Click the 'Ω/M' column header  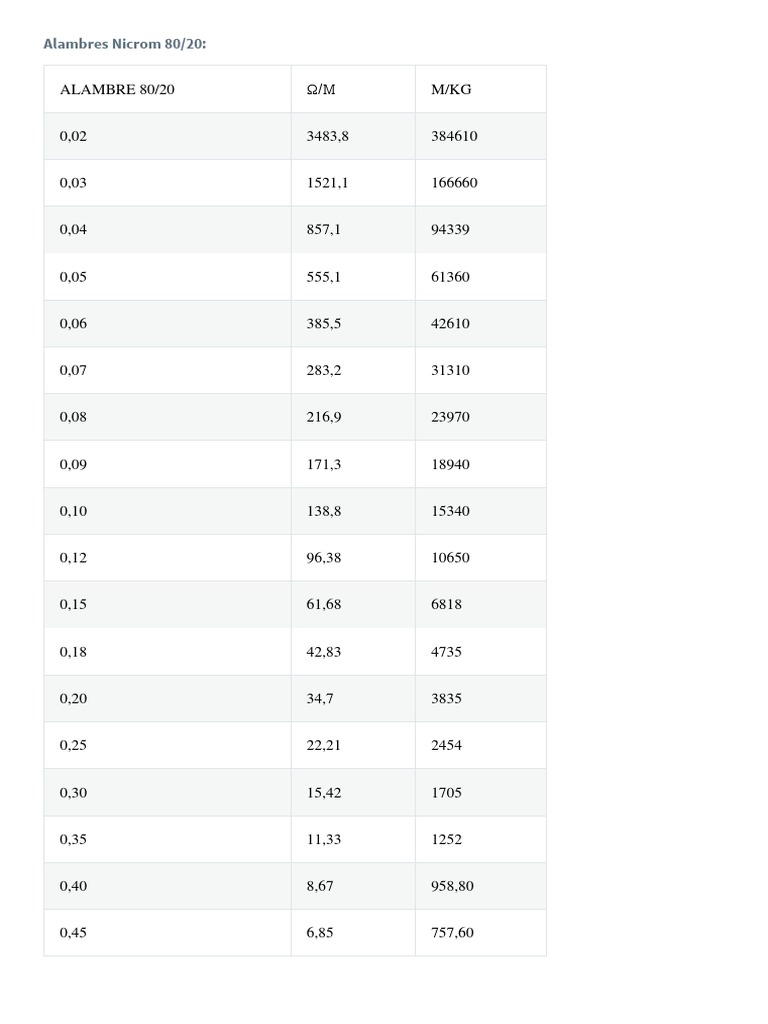pos(321,90)
